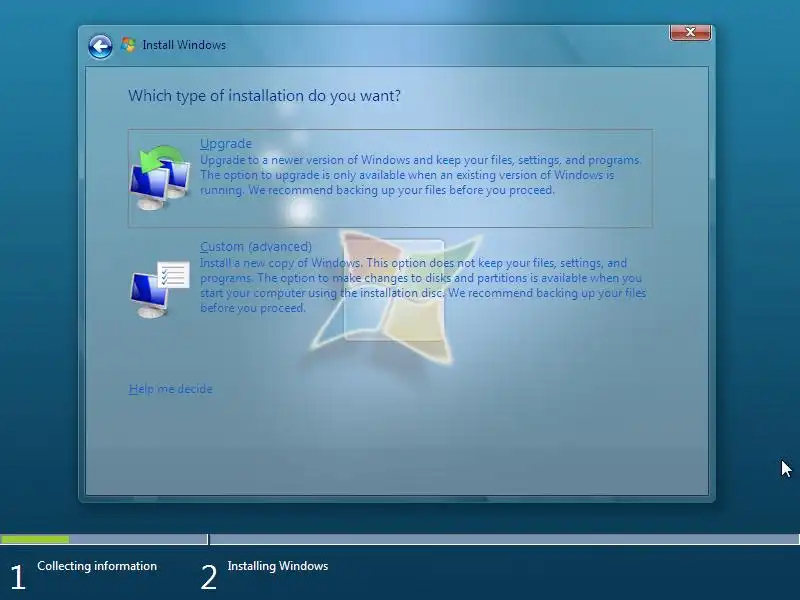This screenshot has height=600, width=800.
Task: Click the Install Windows title text
Action: coord(184,45)
